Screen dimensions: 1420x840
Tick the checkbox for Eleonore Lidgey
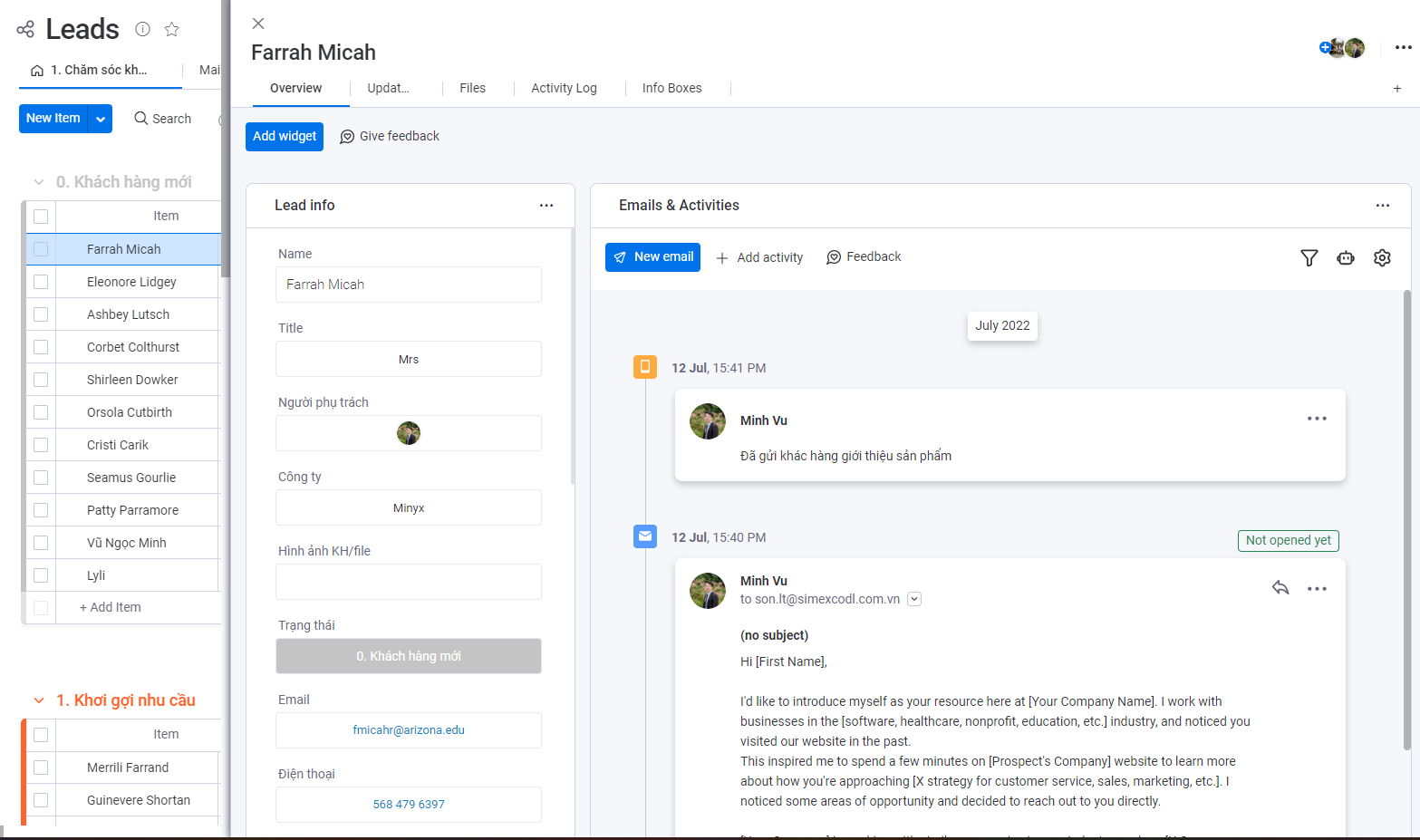41,282
